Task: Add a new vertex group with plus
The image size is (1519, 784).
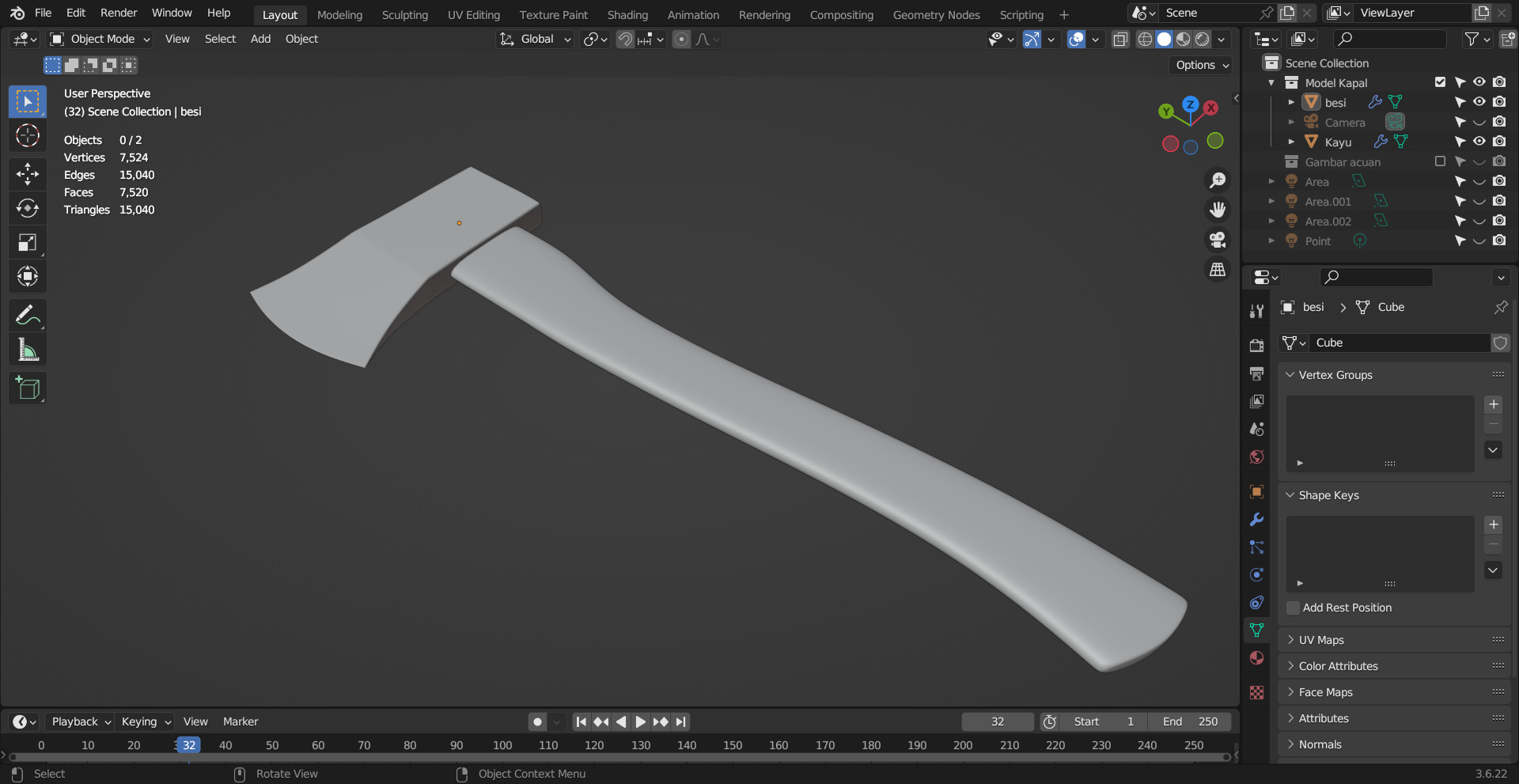Action: [x=1493, y=404]
